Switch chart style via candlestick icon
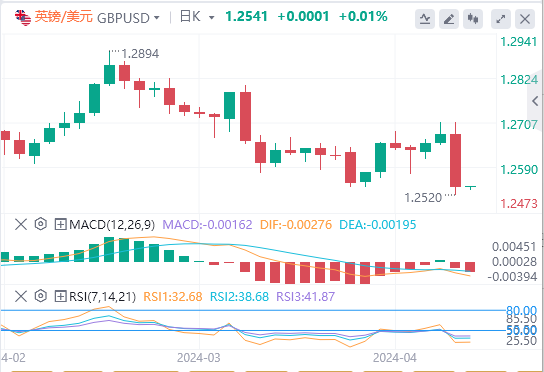The width and height of the screenshot is (544, 372). [473, 18]
